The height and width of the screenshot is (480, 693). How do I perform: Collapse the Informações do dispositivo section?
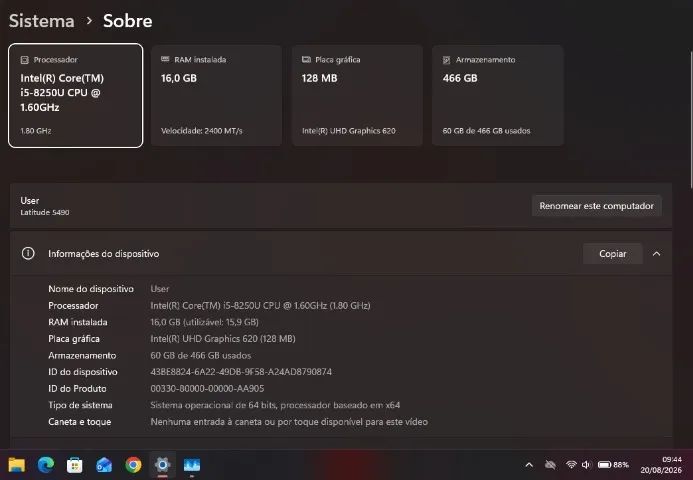tap(657, 254)
